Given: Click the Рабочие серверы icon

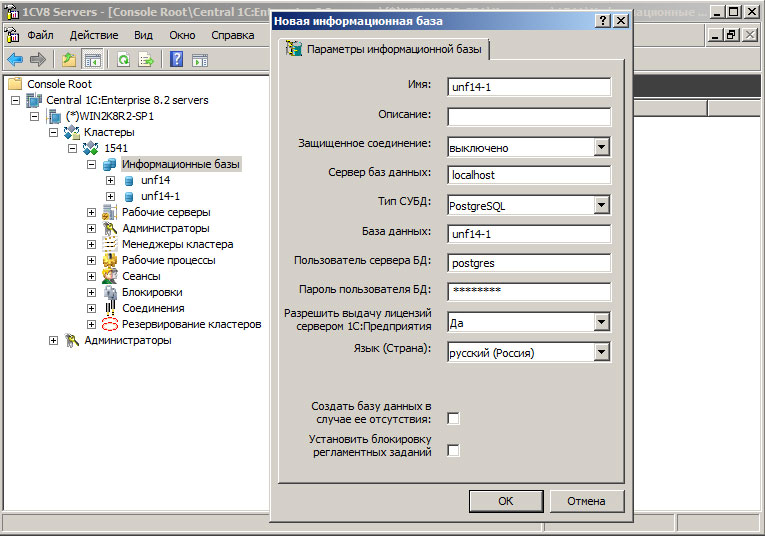Looking at the screenshot, I should coord(110,212).
